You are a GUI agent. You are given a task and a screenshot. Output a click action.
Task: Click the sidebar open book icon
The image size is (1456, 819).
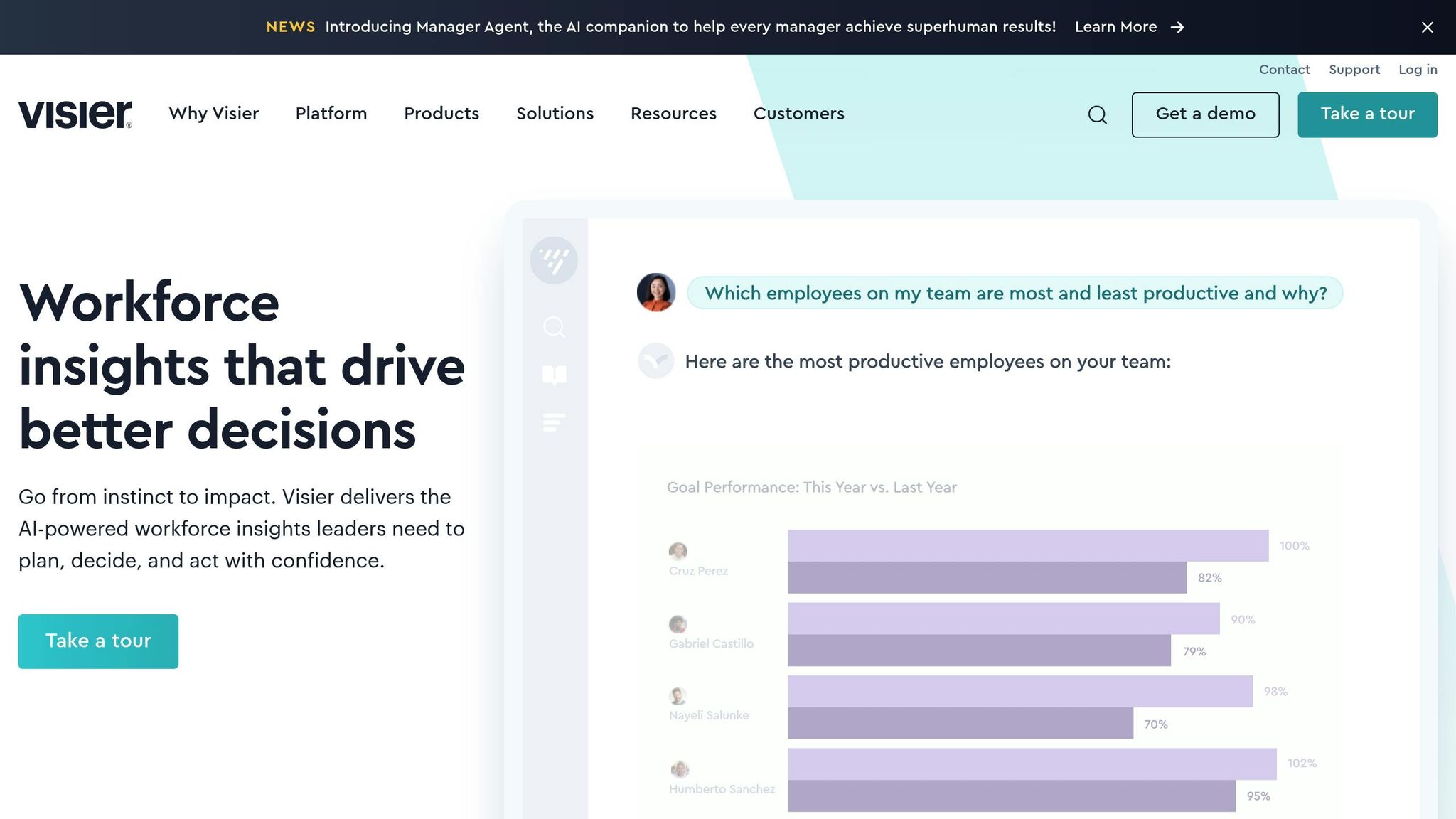554,375
